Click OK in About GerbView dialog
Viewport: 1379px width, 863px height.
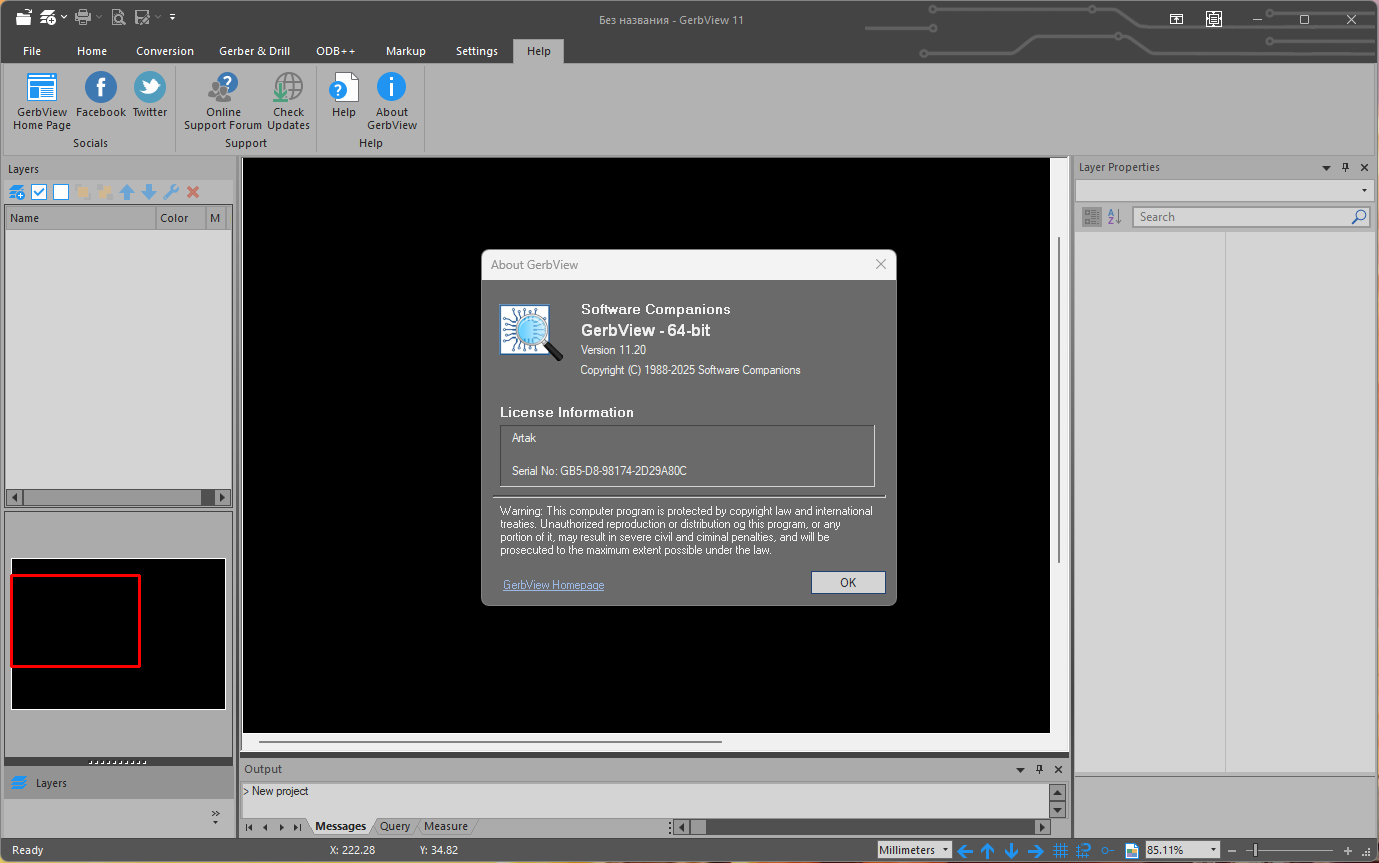point(848,583)
